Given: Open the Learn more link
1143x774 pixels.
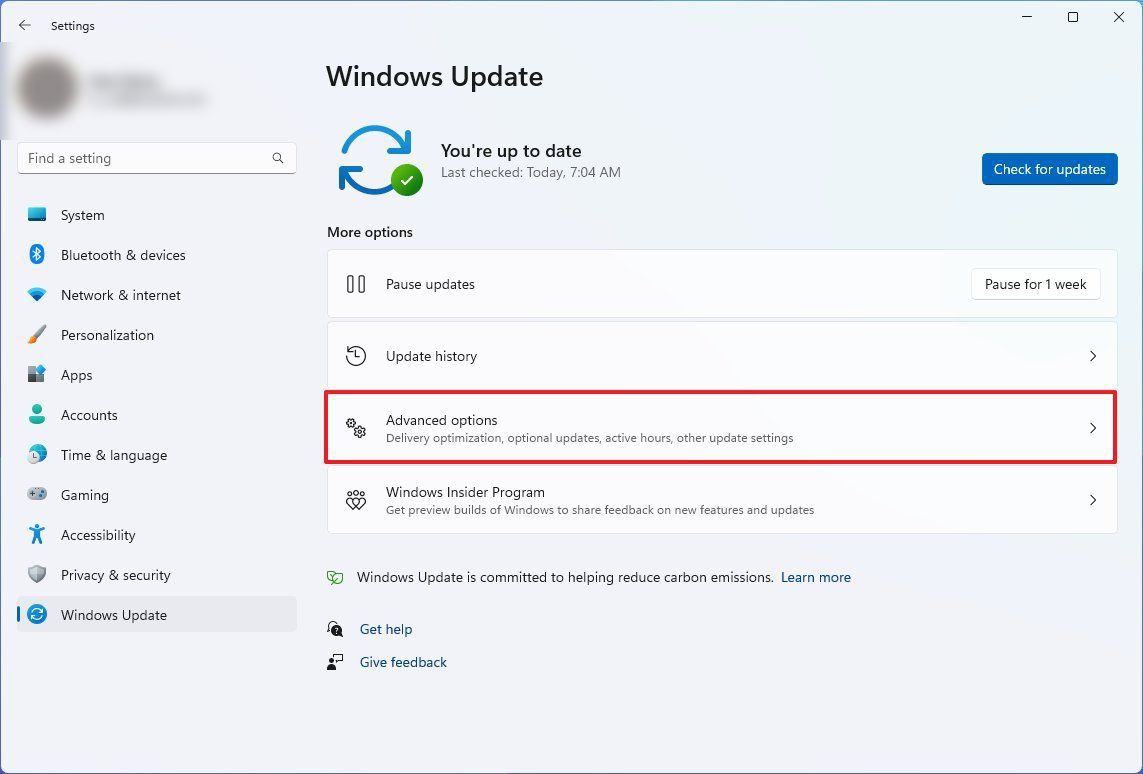Looking at the screenshot, I should point(816,577).
